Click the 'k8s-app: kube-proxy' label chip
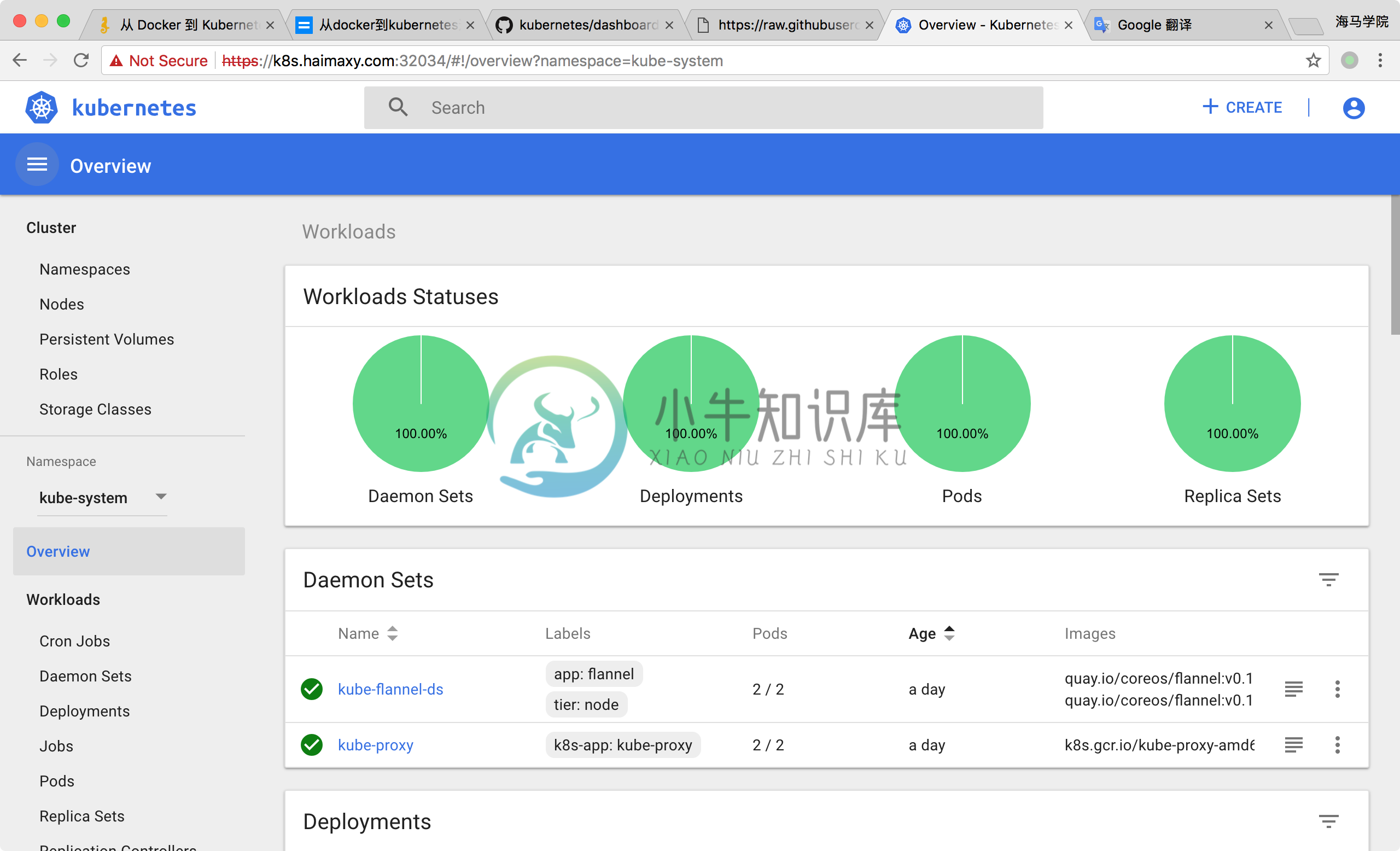The height and width of the screenshot is (851, 1400). [623, 745]
